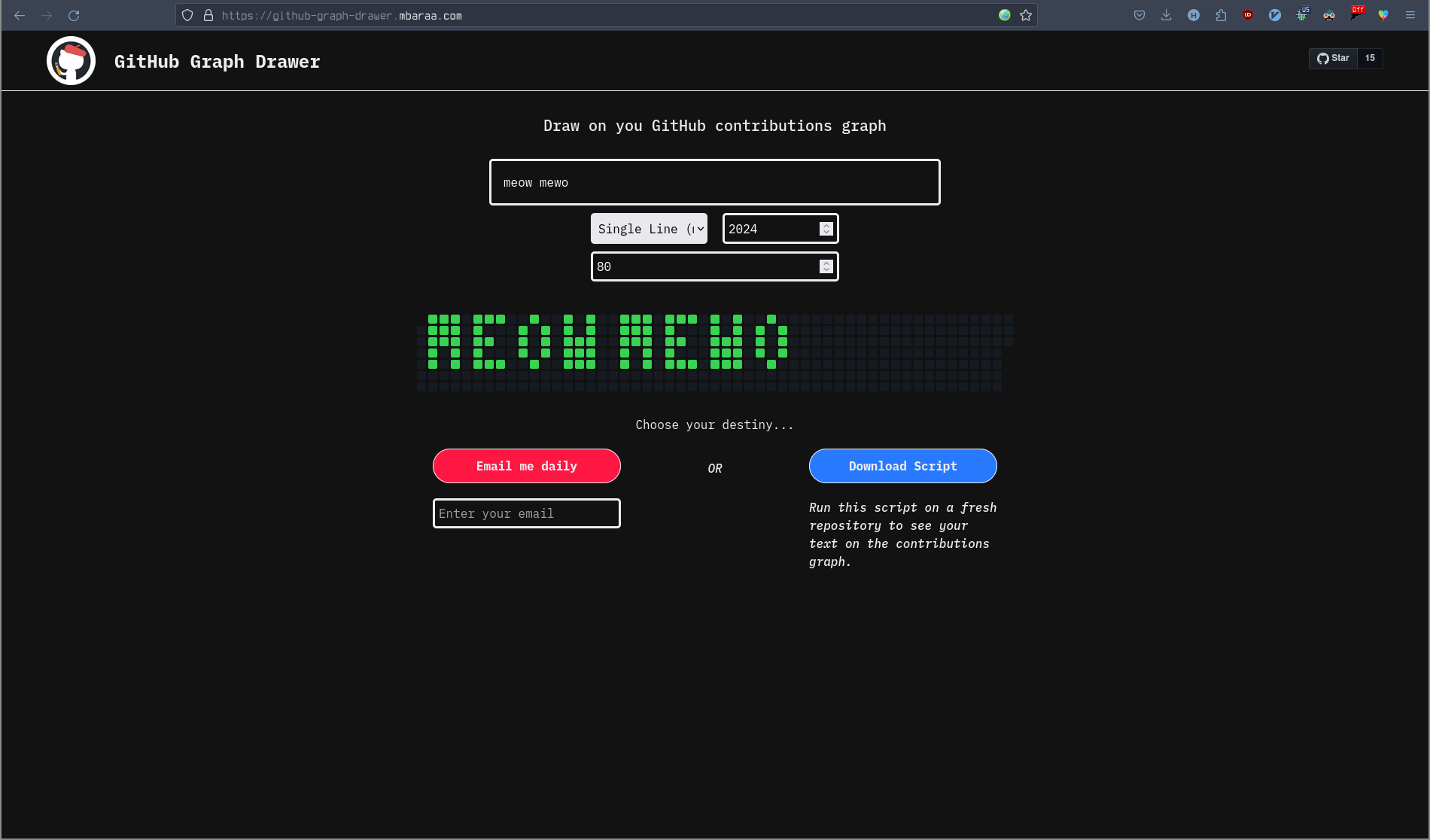Click the padlock site security icon
The height and width of the screenshot is (840, 1430).
tap(208, 15)
